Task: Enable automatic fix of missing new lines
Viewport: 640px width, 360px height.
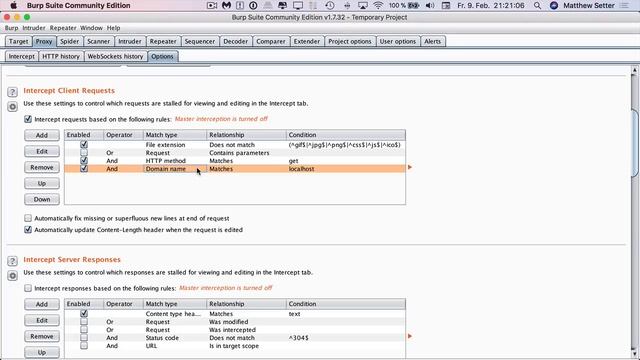Action: tap(28, 218)
